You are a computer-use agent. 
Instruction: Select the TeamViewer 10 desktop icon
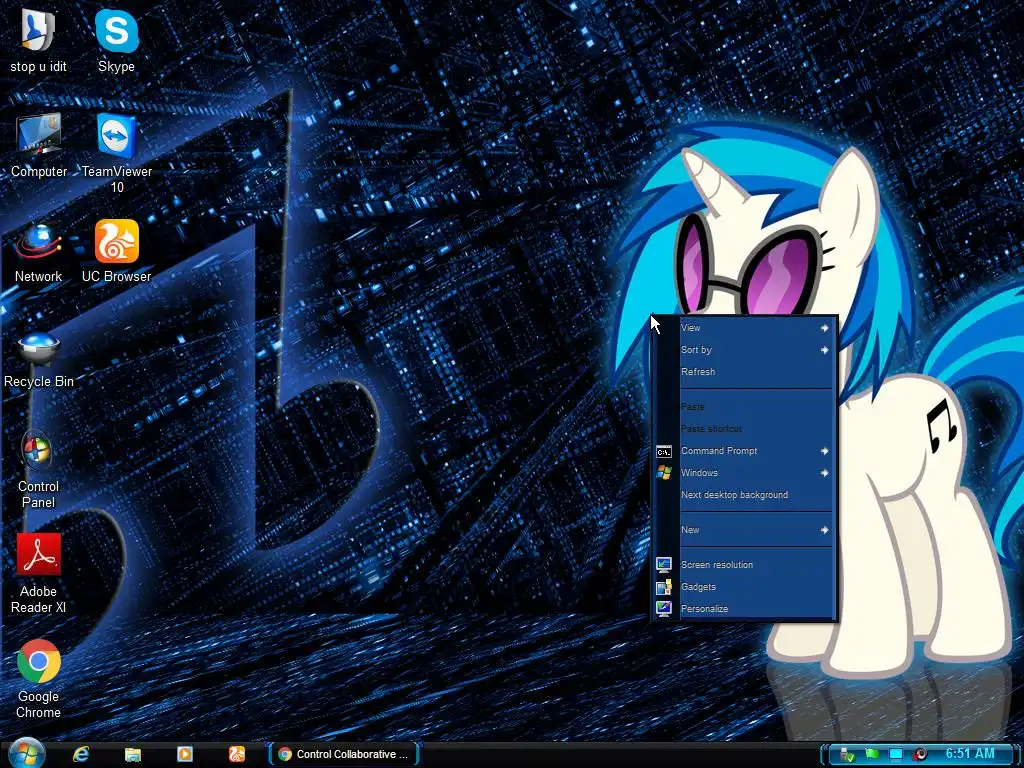pyautogui.click(x=117, y=153)
